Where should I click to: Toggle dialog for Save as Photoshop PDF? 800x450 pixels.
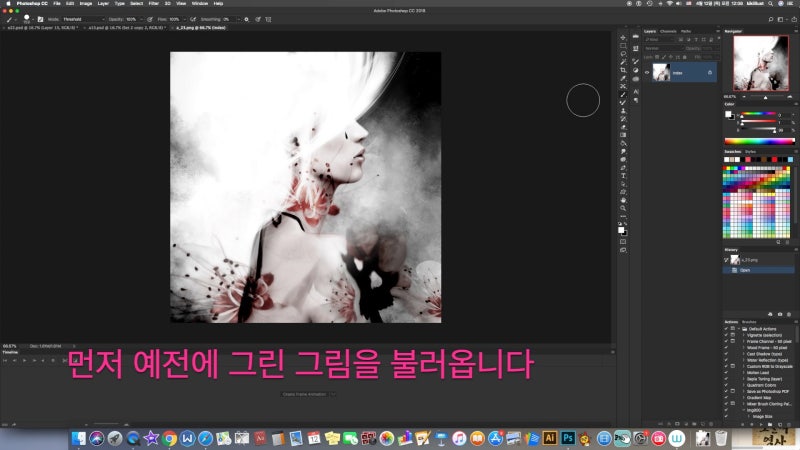(x=733, y=391)
